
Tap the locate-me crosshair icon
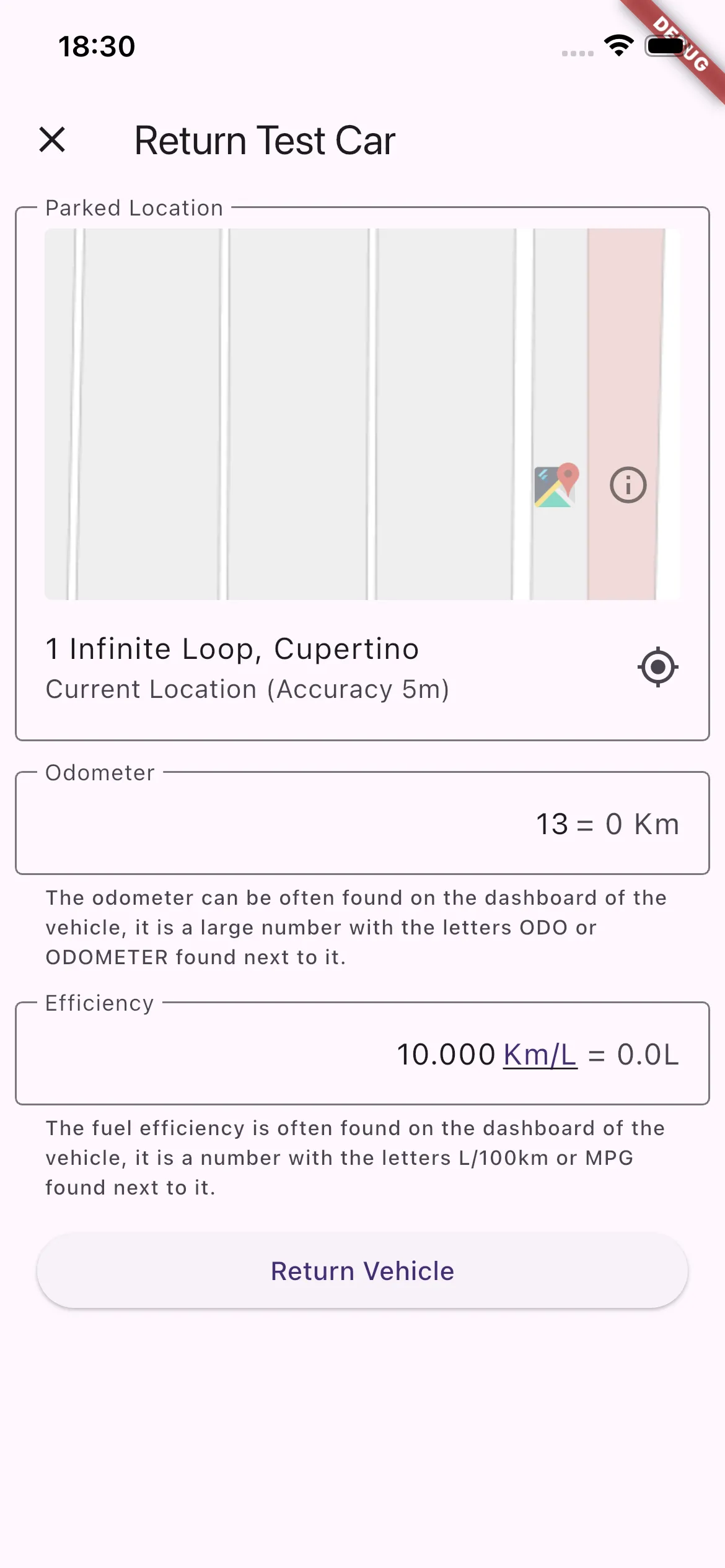(658, 668)
